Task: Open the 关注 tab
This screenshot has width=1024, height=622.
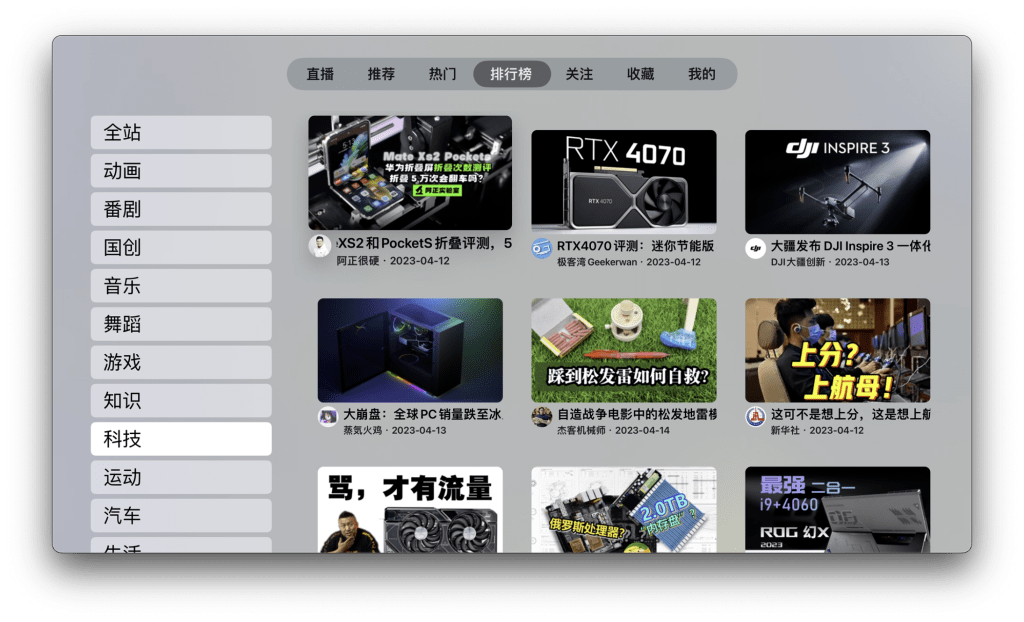Action: coord(579,74)
